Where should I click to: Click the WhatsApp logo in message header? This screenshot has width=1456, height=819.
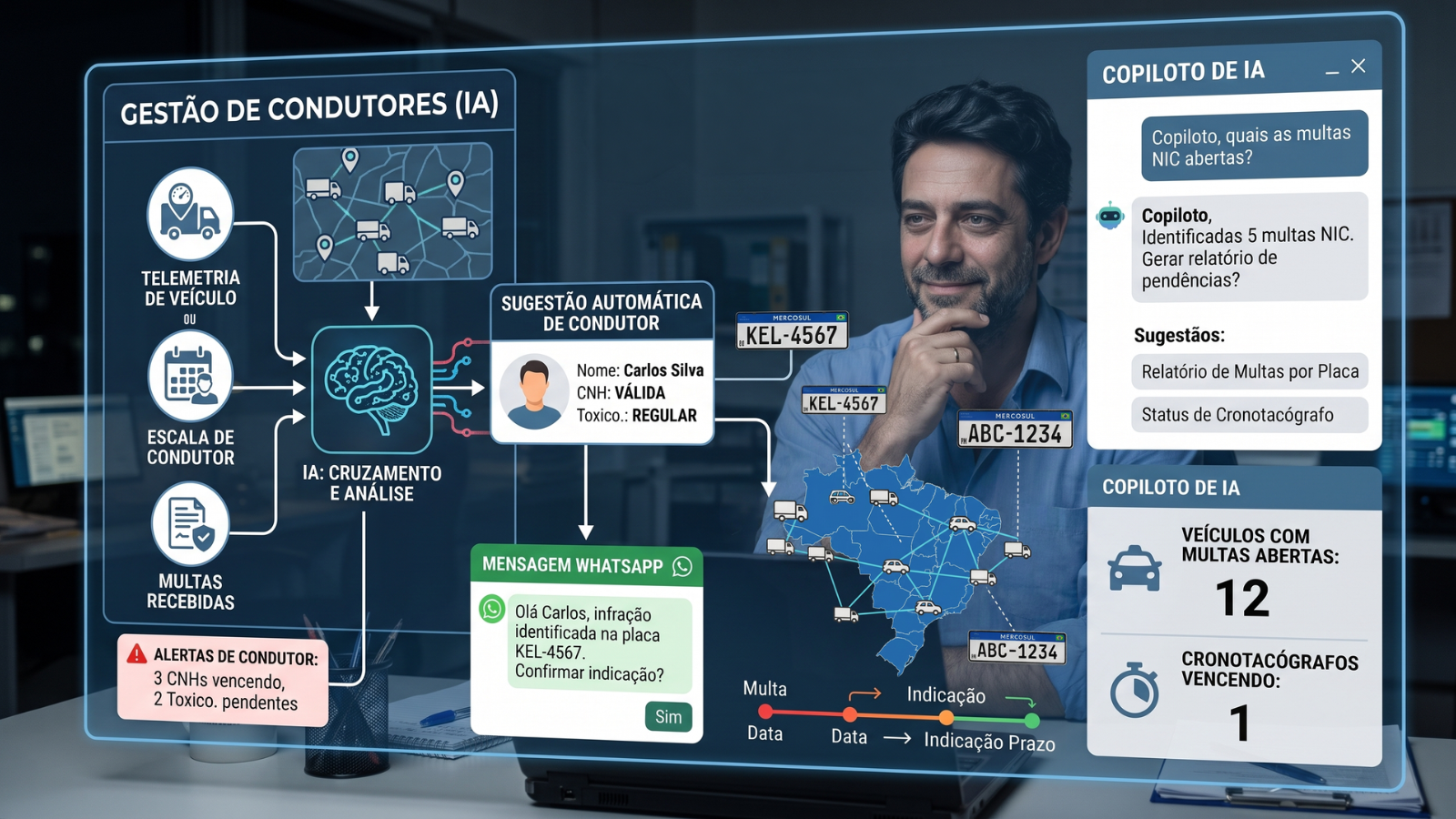point(682,566)
